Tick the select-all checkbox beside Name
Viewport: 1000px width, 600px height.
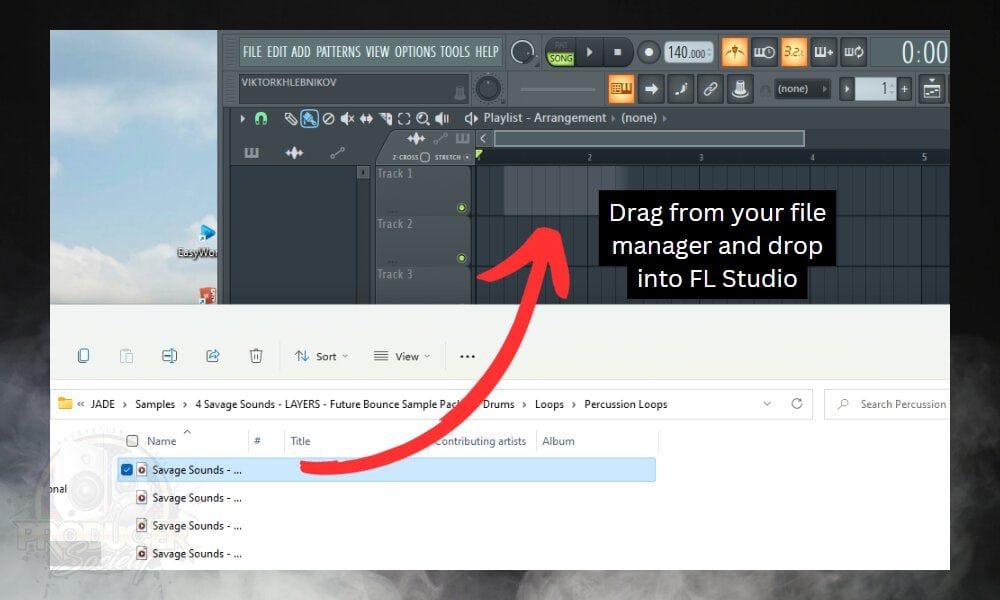pyautogui.click(x=132, y=441)
